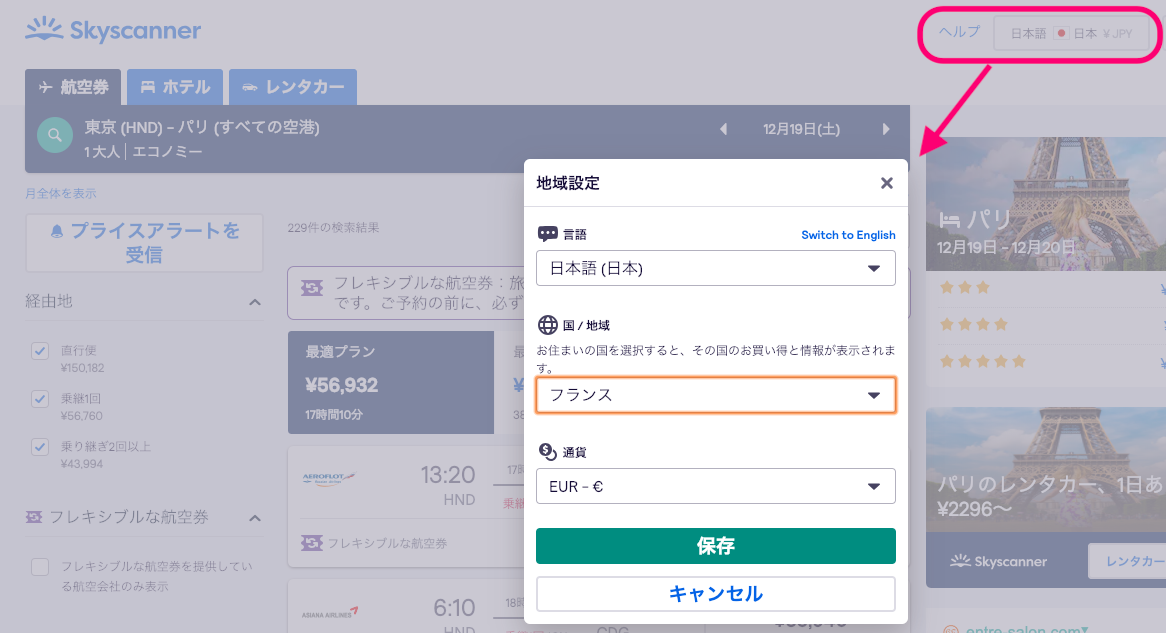This screenshot has height=633, width=1166.
Task: Open the 言語 language dropdown
Action: point(715,268)
